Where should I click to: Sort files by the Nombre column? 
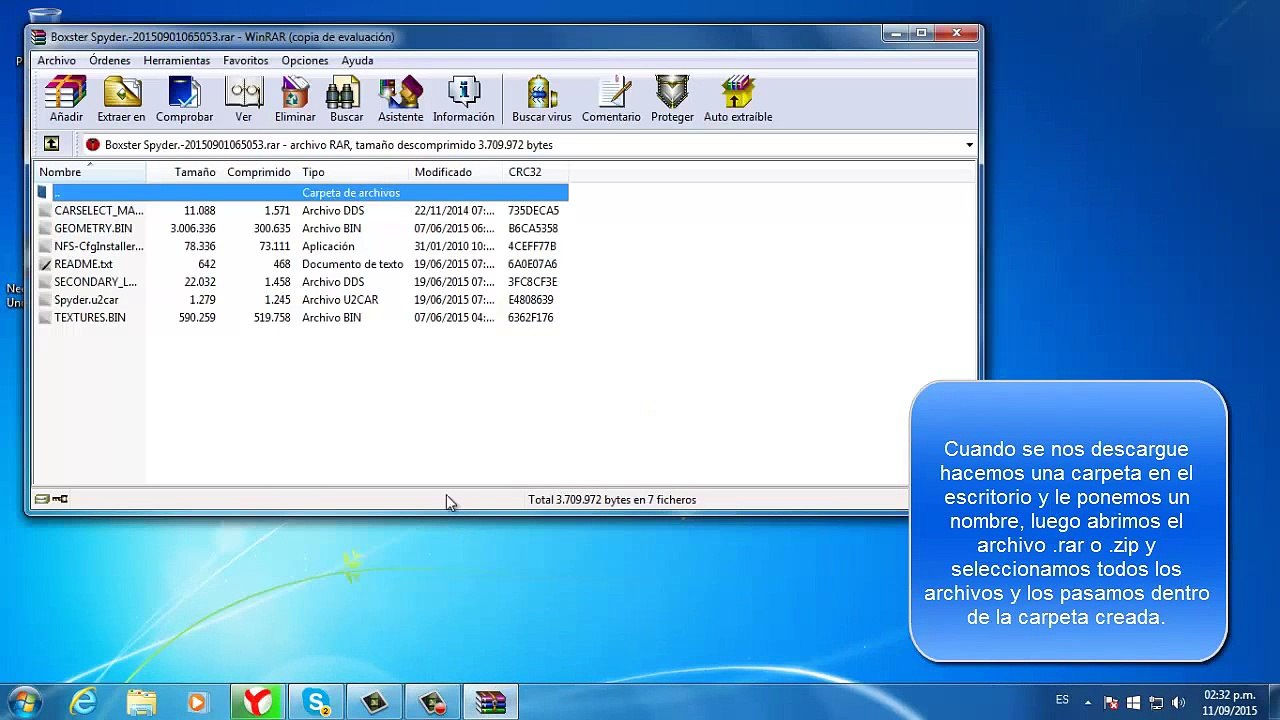click(90, 172)
